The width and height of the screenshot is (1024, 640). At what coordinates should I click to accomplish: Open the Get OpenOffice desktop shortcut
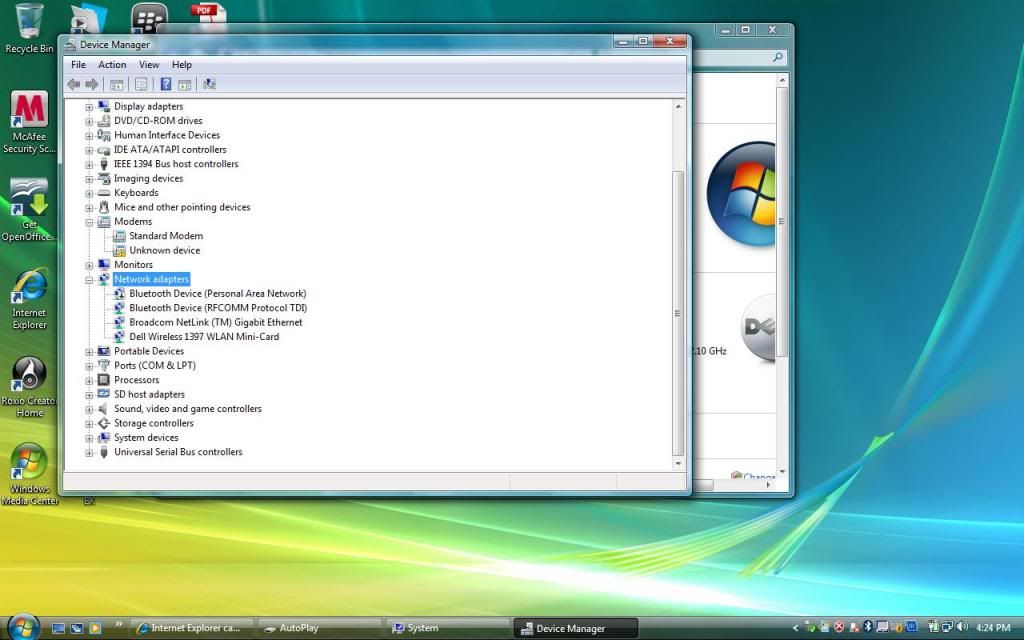[x=28, y=210]
